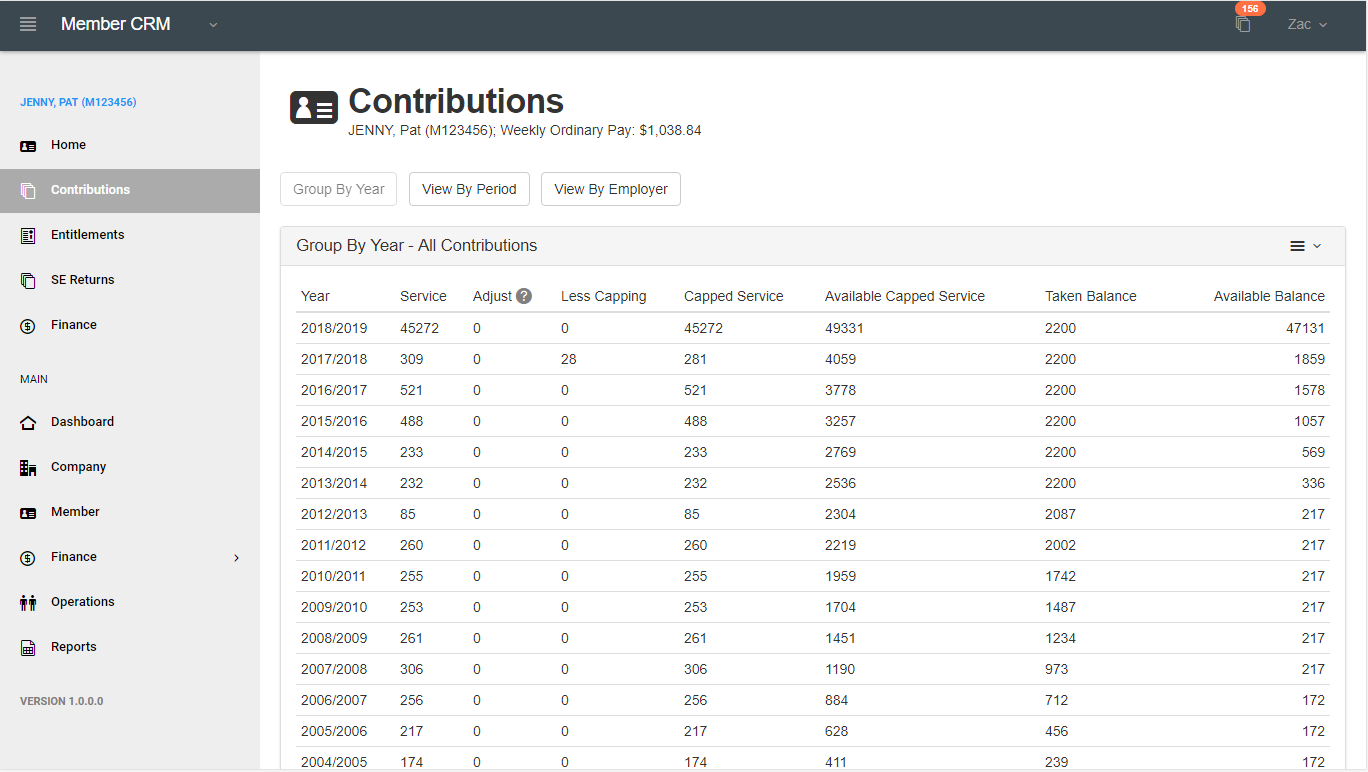1368x772 pixels.
Task: Open the Zac user menu dropdown
Action: pos(1307,24)
